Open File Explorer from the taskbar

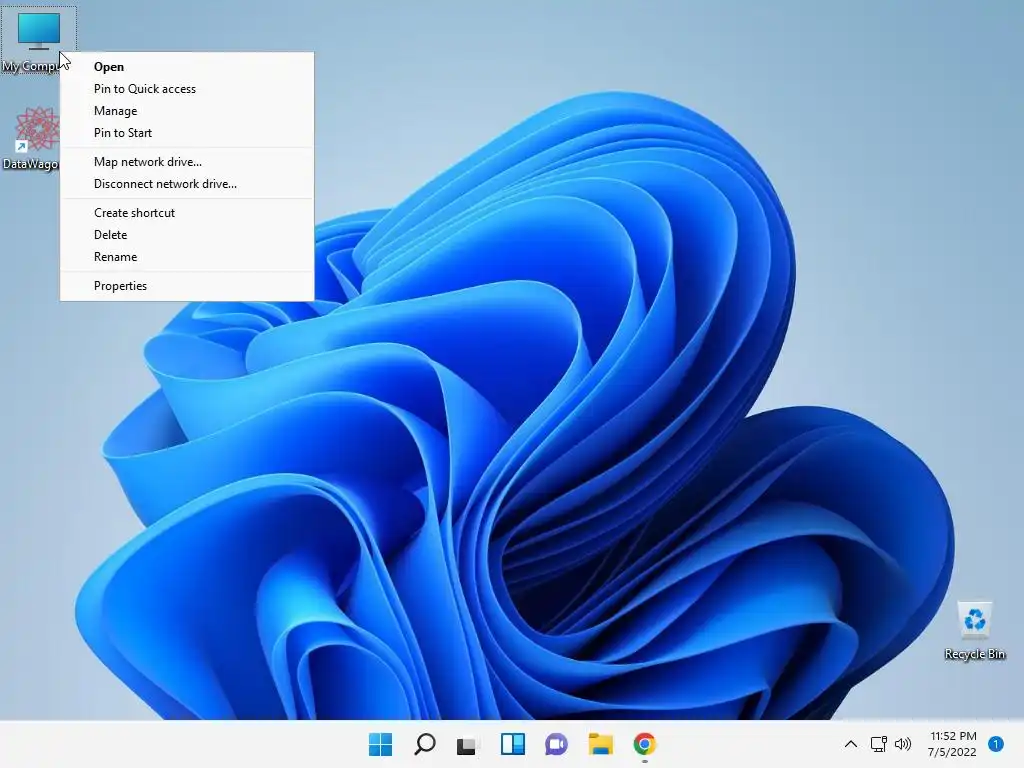(601, 744)
